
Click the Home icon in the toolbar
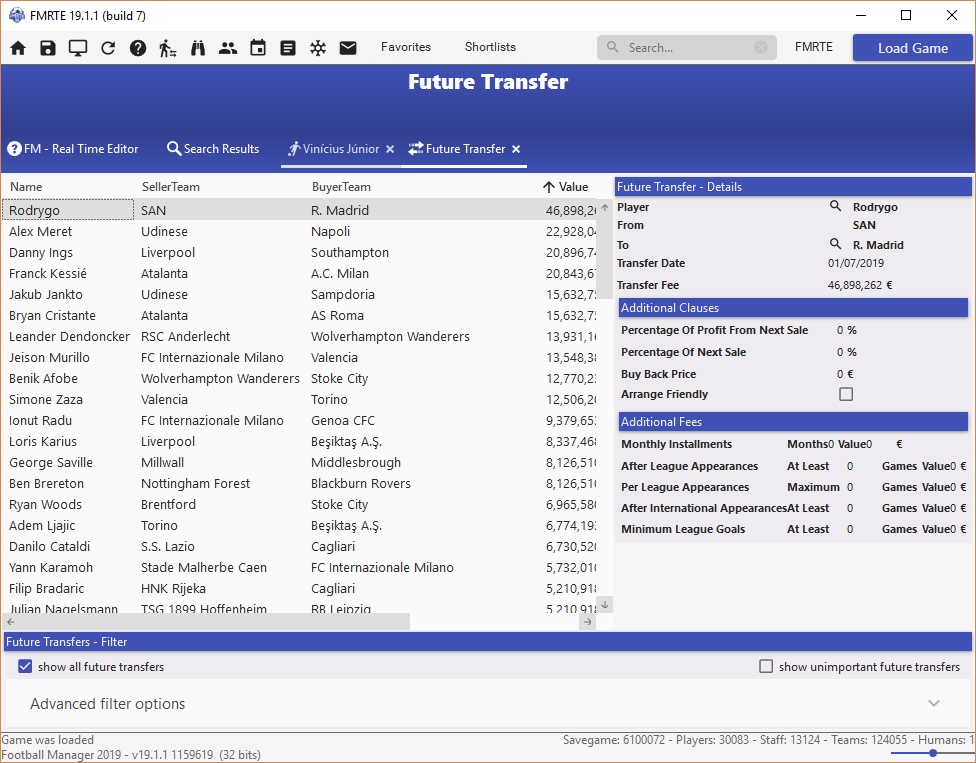[18, 48]
